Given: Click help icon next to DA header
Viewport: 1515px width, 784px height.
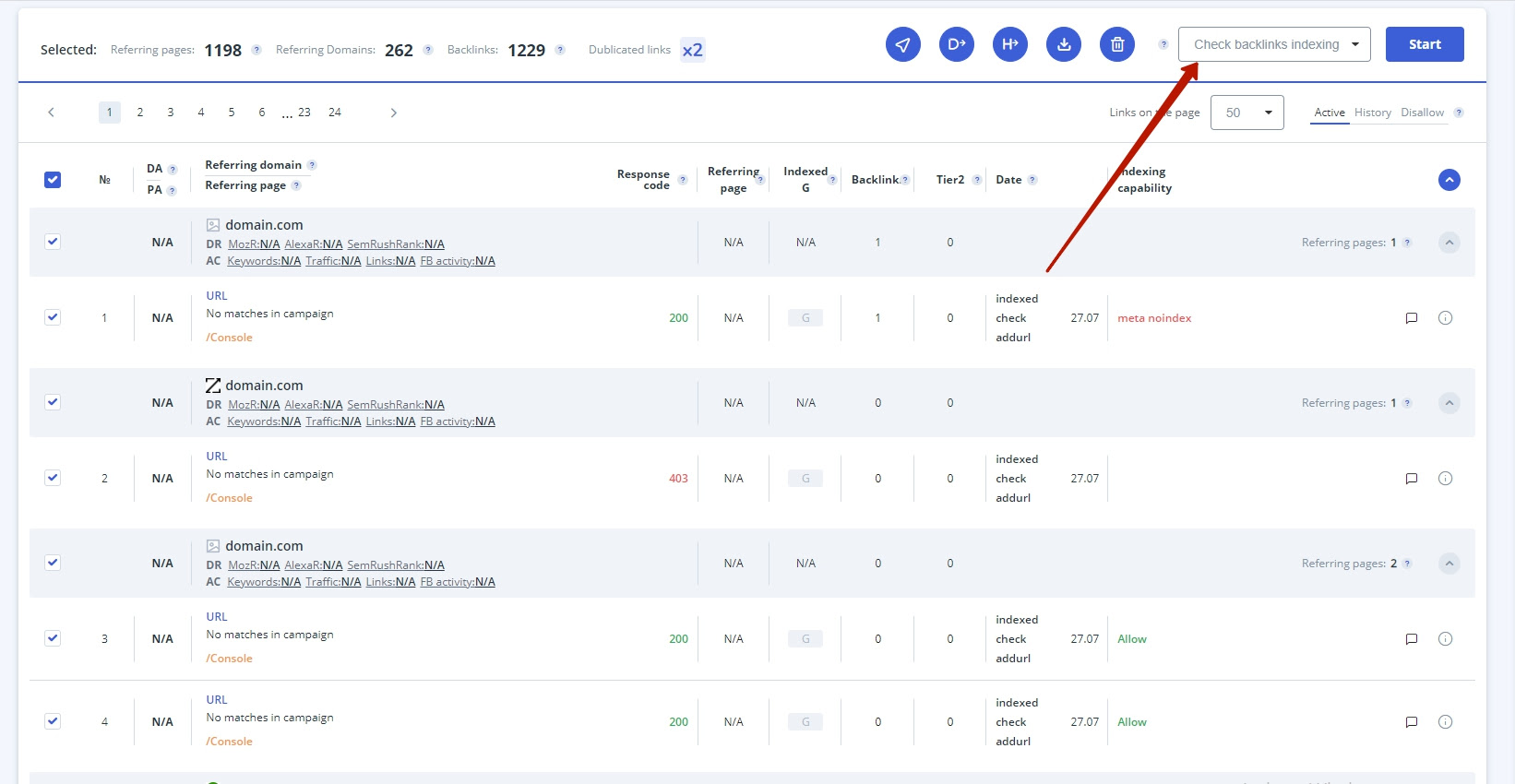Looking at the screenshot, I should pyautogui.click(x=173, y=170).
